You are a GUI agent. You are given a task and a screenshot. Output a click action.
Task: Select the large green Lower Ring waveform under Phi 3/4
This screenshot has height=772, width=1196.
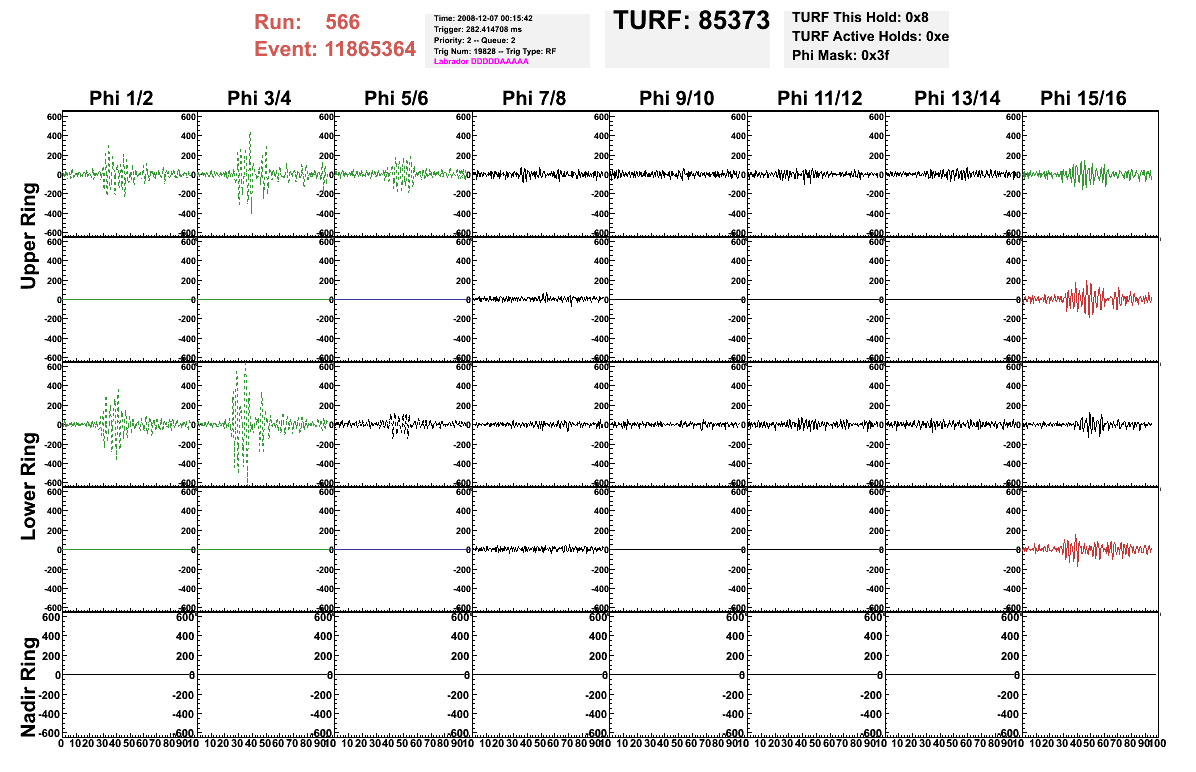[264, 424]
